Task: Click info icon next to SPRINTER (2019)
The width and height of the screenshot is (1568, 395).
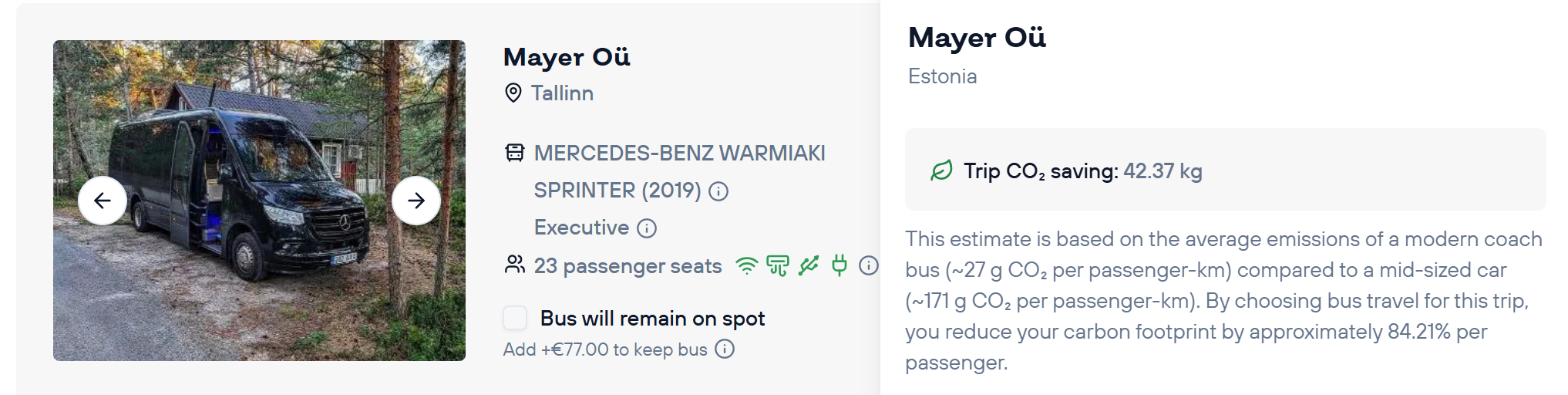Action: [718, 191]
